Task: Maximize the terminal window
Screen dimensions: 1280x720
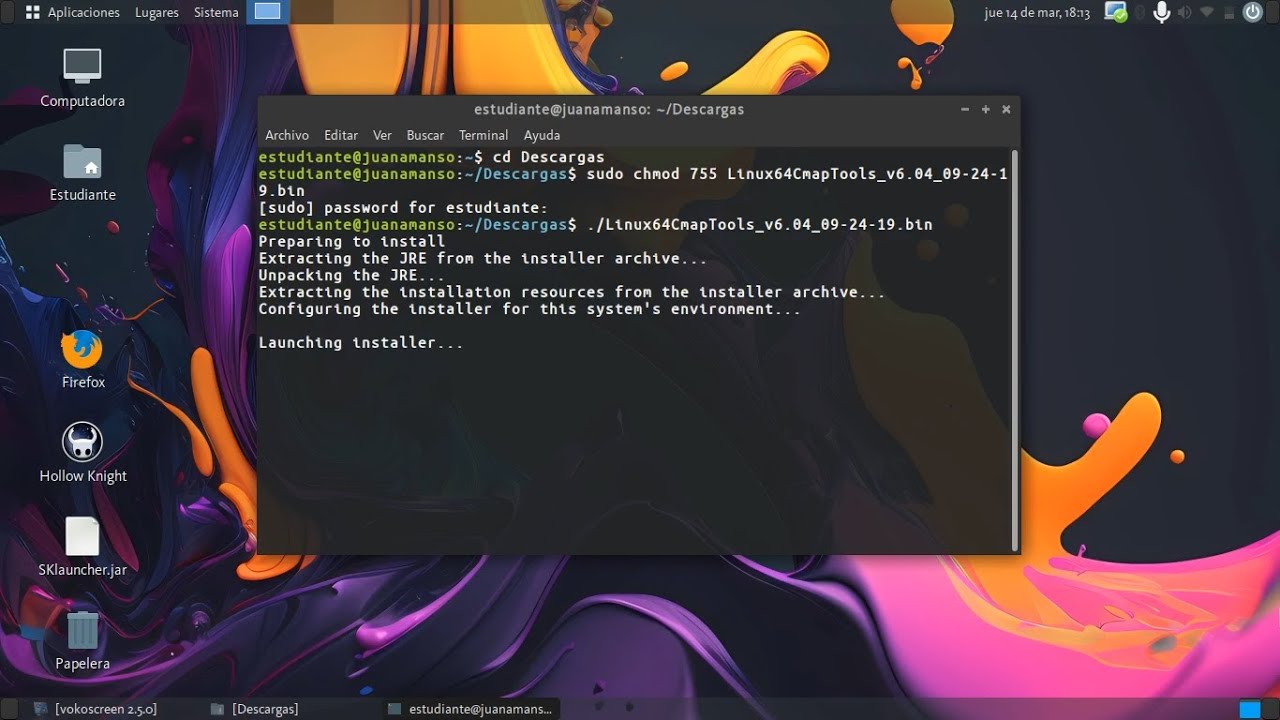Action: tap(986, 110)
